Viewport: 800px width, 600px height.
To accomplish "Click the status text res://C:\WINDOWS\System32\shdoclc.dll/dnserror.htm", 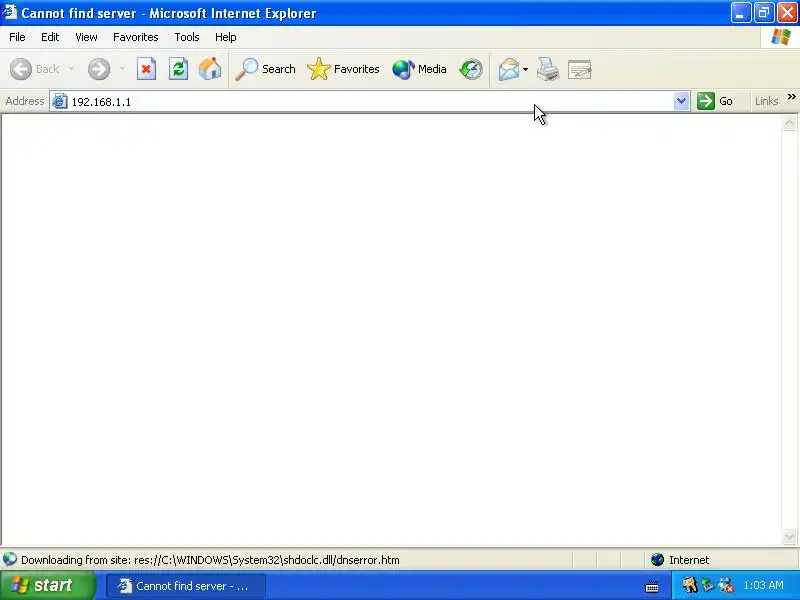I will (x=267, y=560).
